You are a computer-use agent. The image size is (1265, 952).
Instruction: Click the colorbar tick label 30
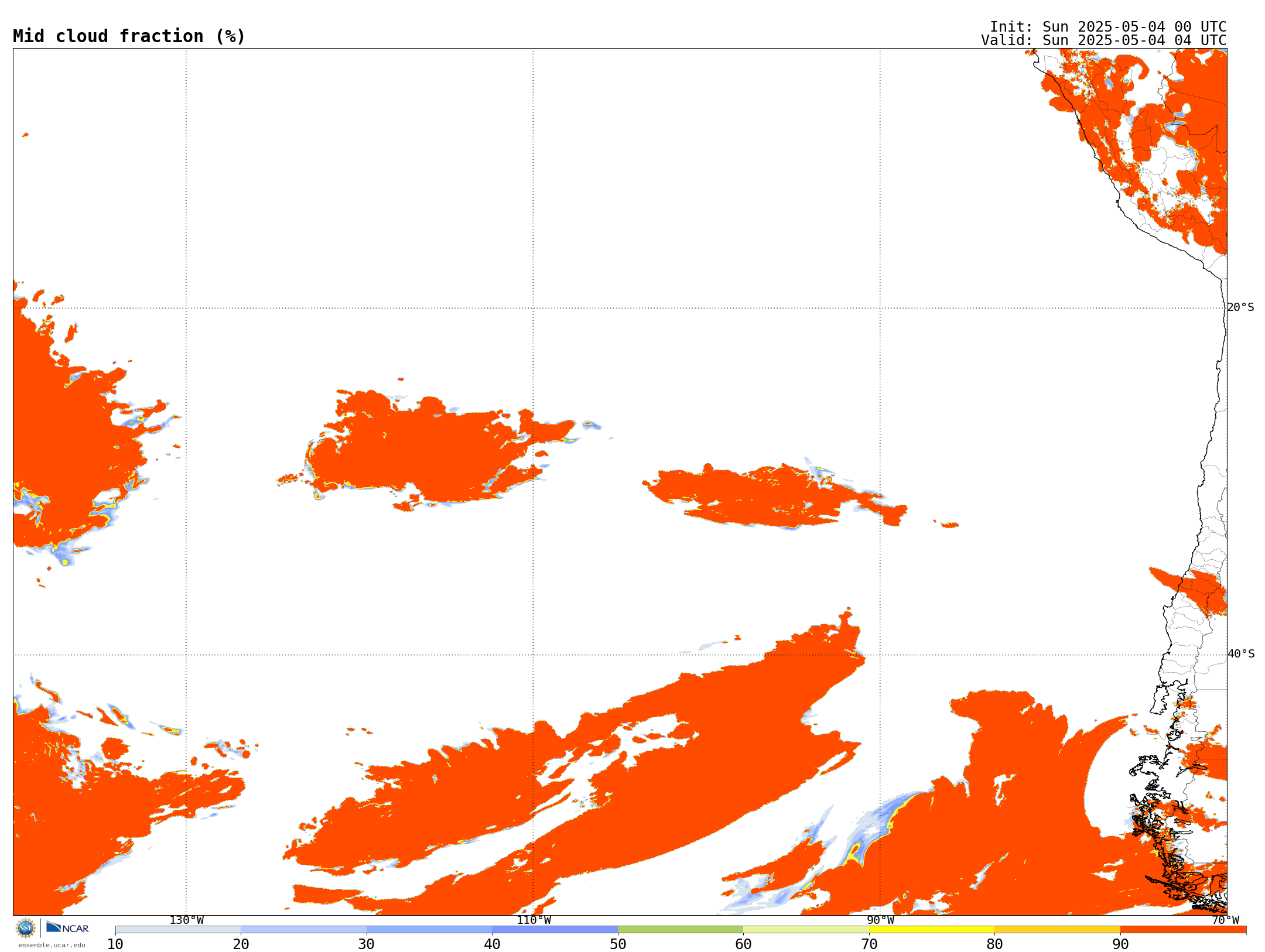point(367,944)
